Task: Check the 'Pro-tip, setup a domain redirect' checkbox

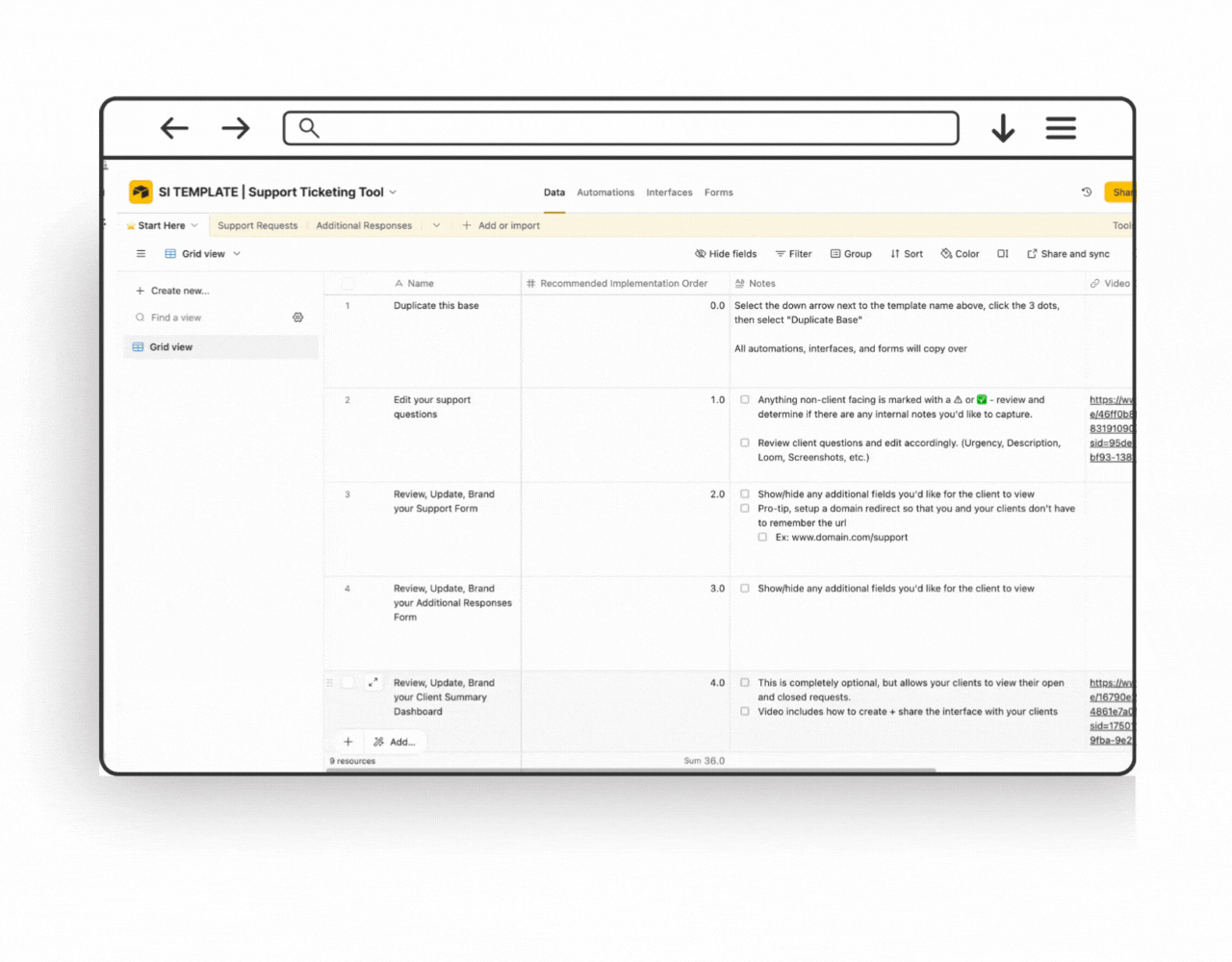Action: pyautogui.click(x=745, y=509)
